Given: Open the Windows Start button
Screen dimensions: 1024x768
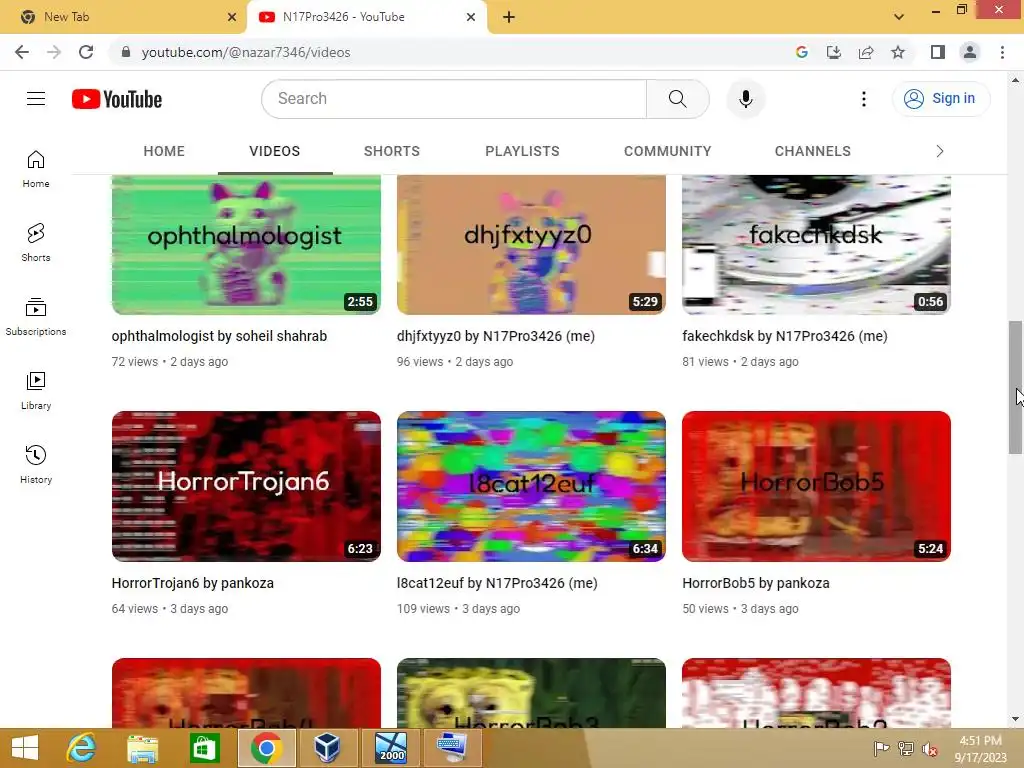Looking at the screenshot, I should click(25, 748).
